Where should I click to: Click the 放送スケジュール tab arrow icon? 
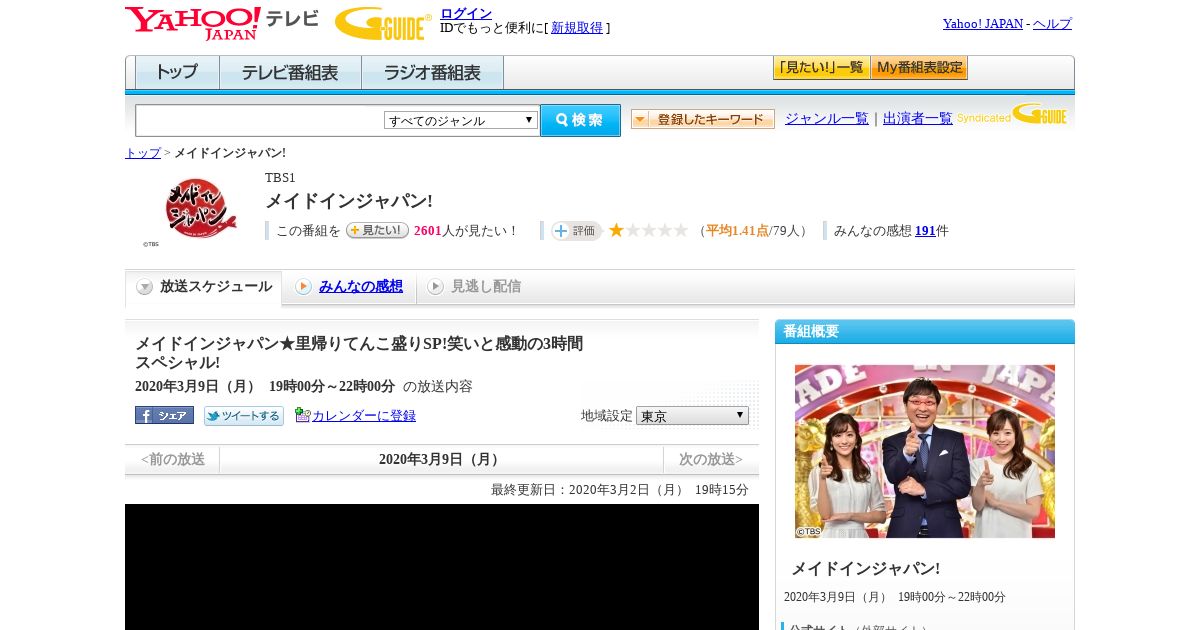145,287
